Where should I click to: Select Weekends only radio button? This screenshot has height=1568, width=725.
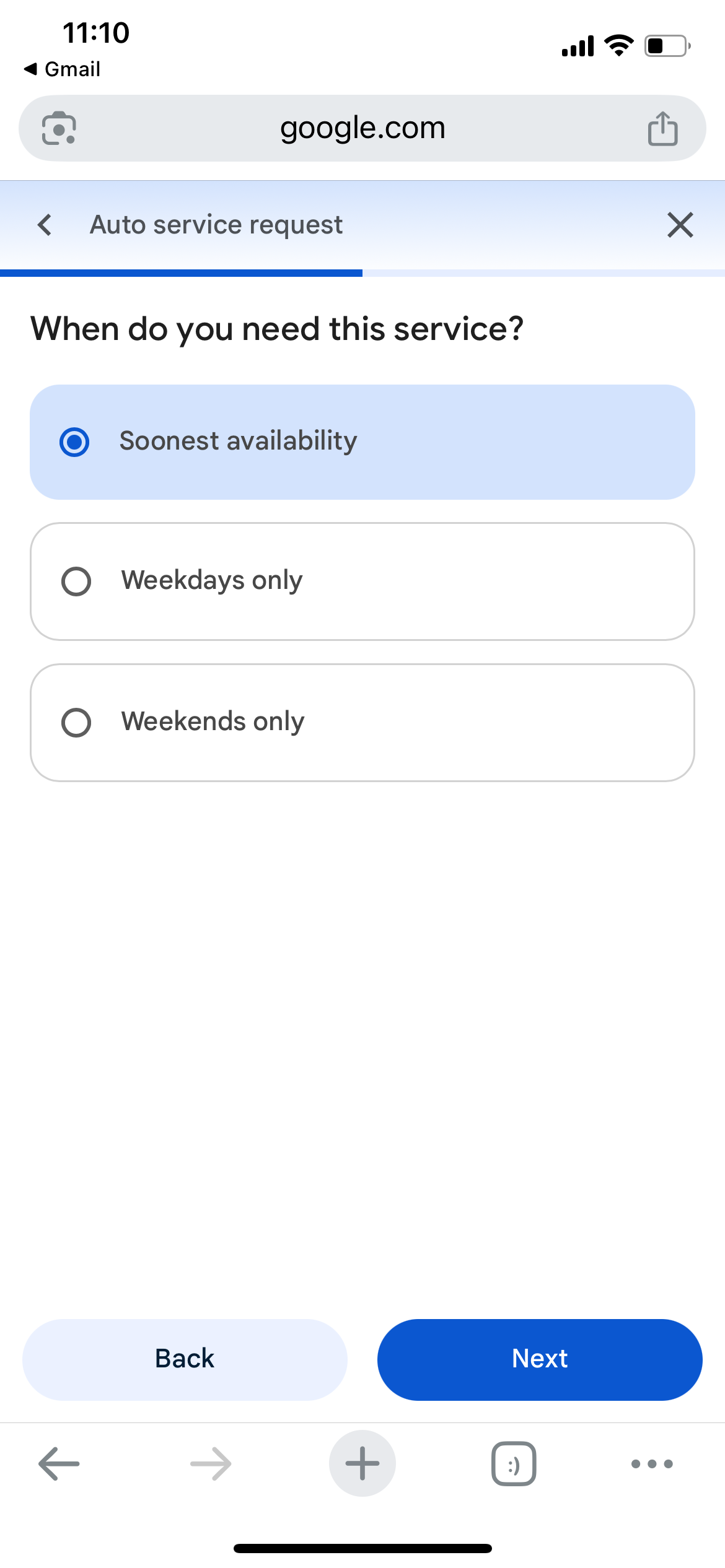tap(76, 723)
